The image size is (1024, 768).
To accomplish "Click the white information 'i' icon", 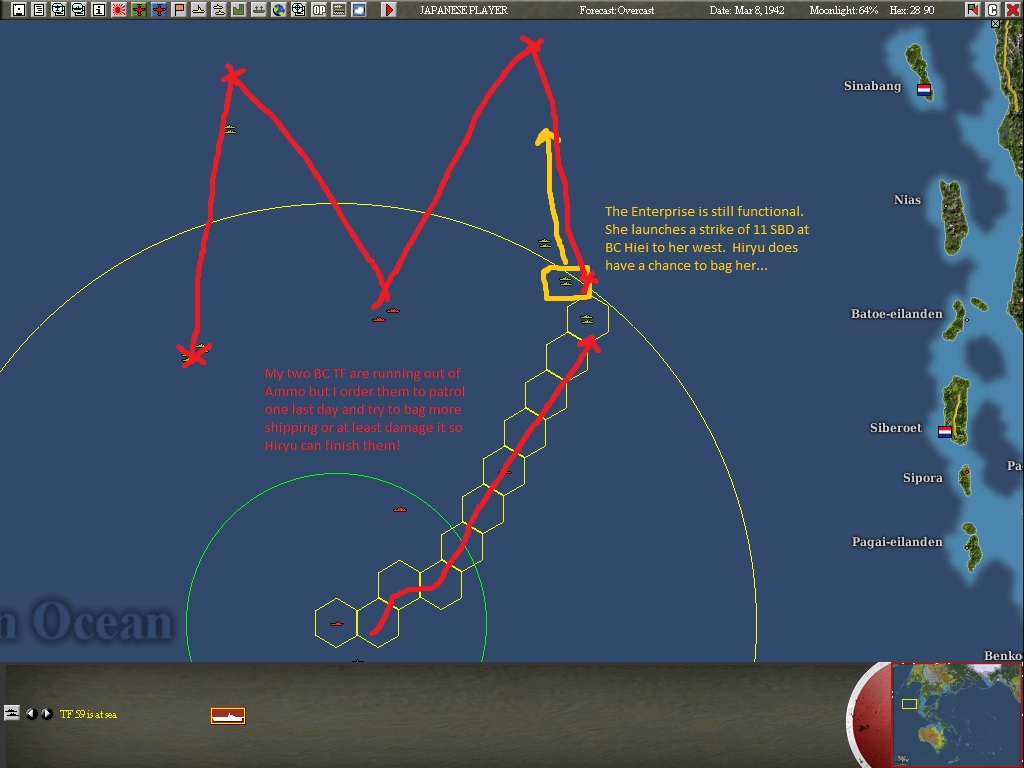I will click(99, 10).
